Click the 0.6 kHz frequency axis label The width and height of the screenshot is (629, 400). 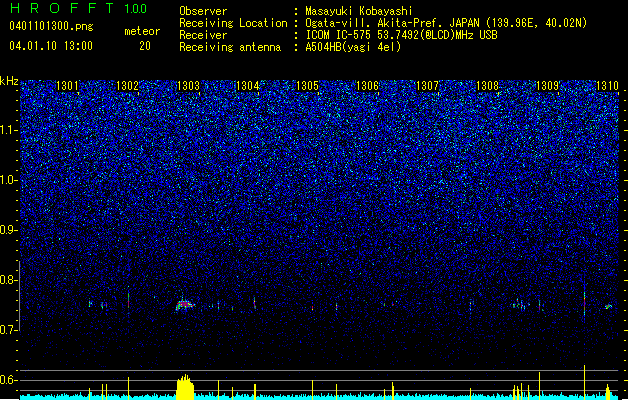[x=9, y=380]
